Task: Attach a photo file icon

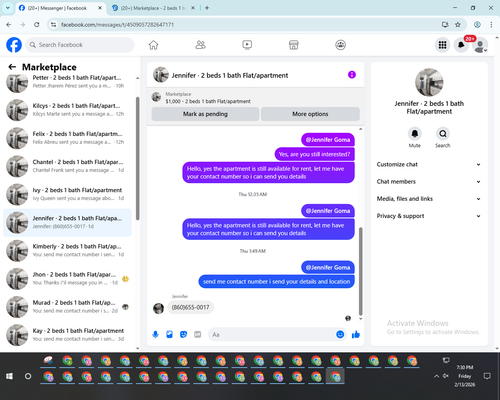Action: [169, 334]
